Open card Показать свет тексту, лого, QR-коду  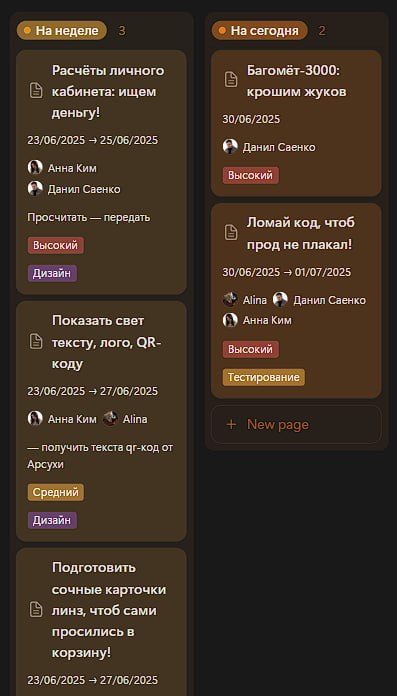point(101,421)
